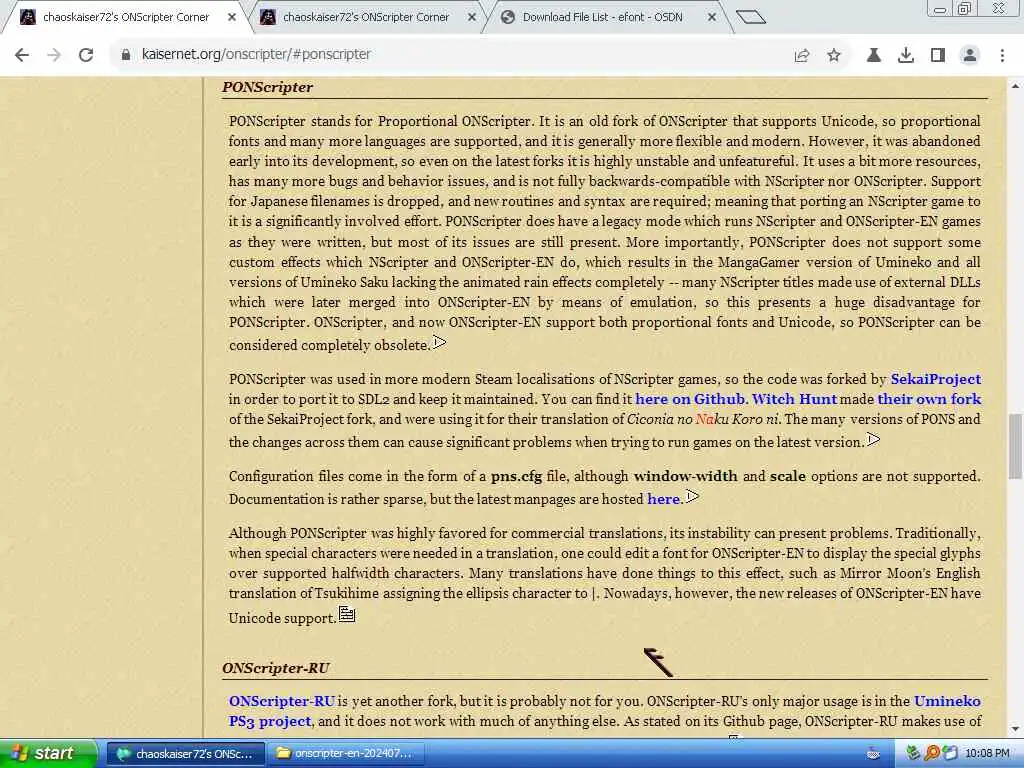Switch to first chaoskaiser72's ONScripter Corner tab
1024x768 pixels.
[127, 18]
